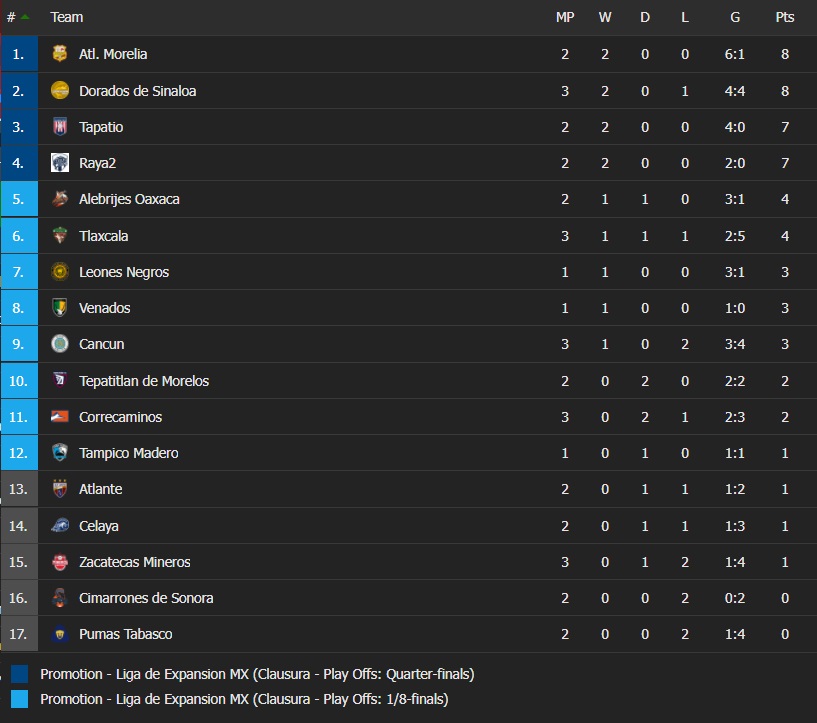817x723 pixels.
Task: Click the Pumas Tabasco crest
Action: click(x=60, y=634)
